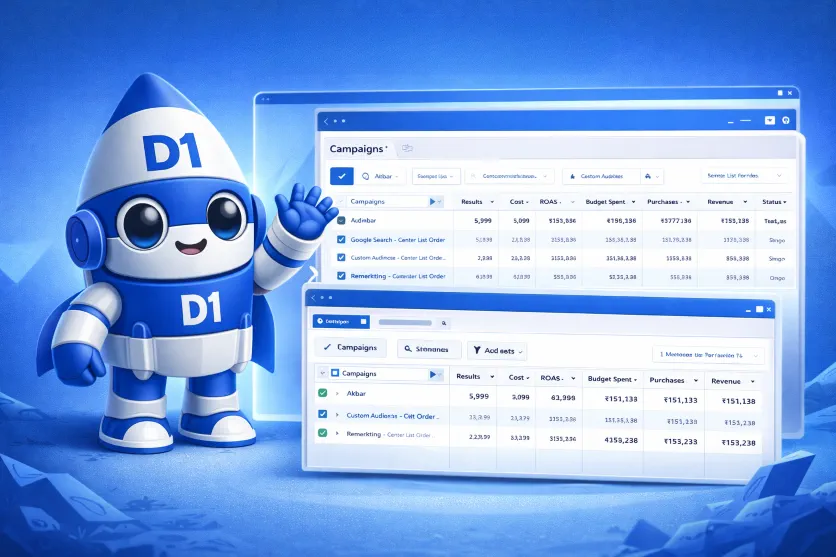836x557 pixels.
Task: Open the Akbar search dropdown in the upper toolbar
Action: (381, 176)
